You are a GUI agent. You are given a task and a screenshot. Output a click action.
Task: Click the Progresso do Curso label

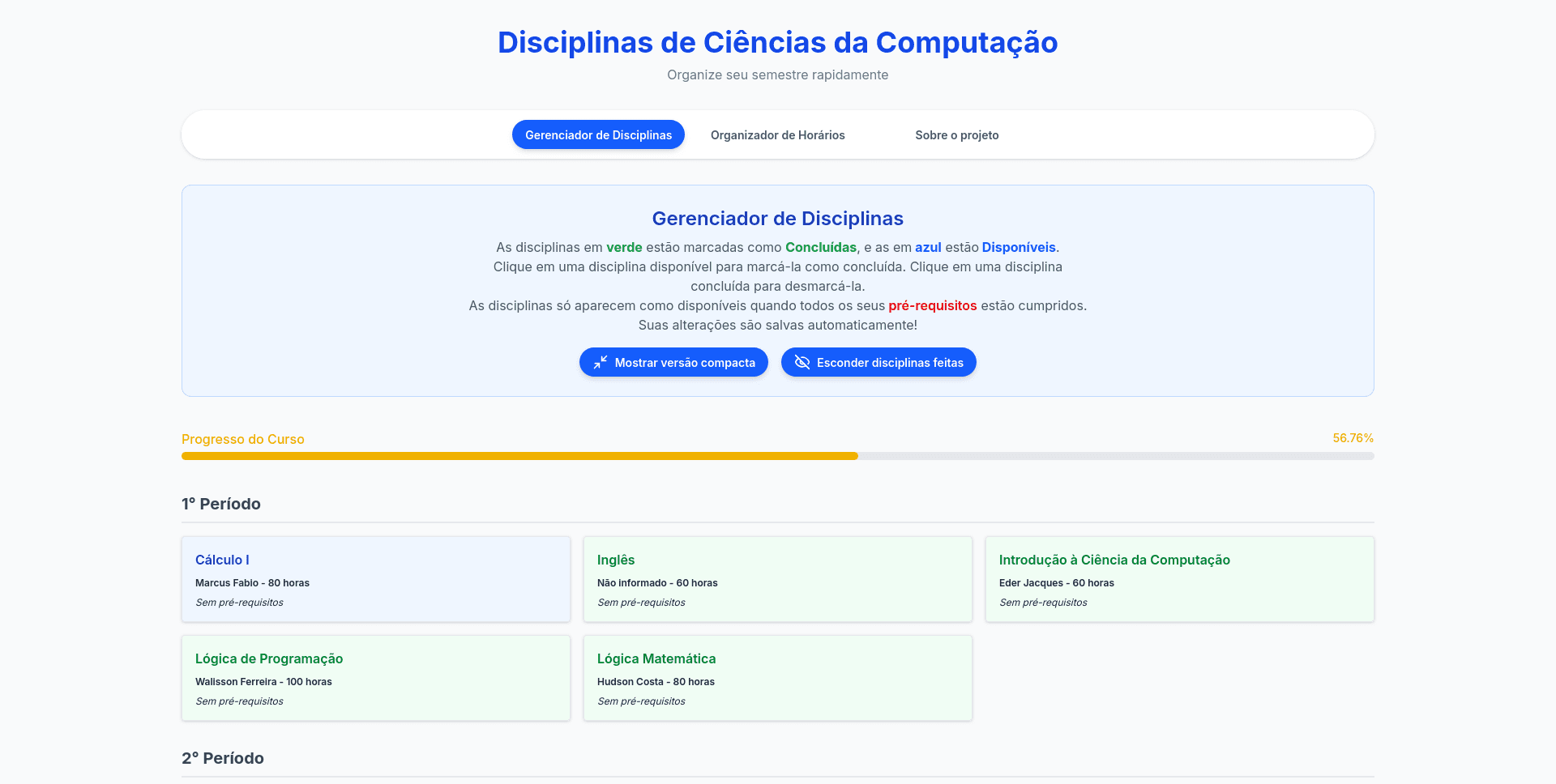242,439
